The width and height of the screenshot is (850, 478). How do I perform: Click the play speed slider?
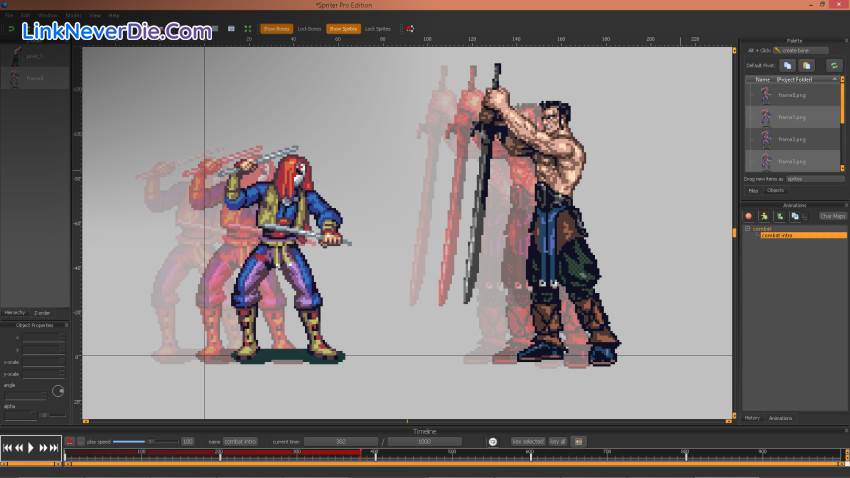click(x=130, y=441)
